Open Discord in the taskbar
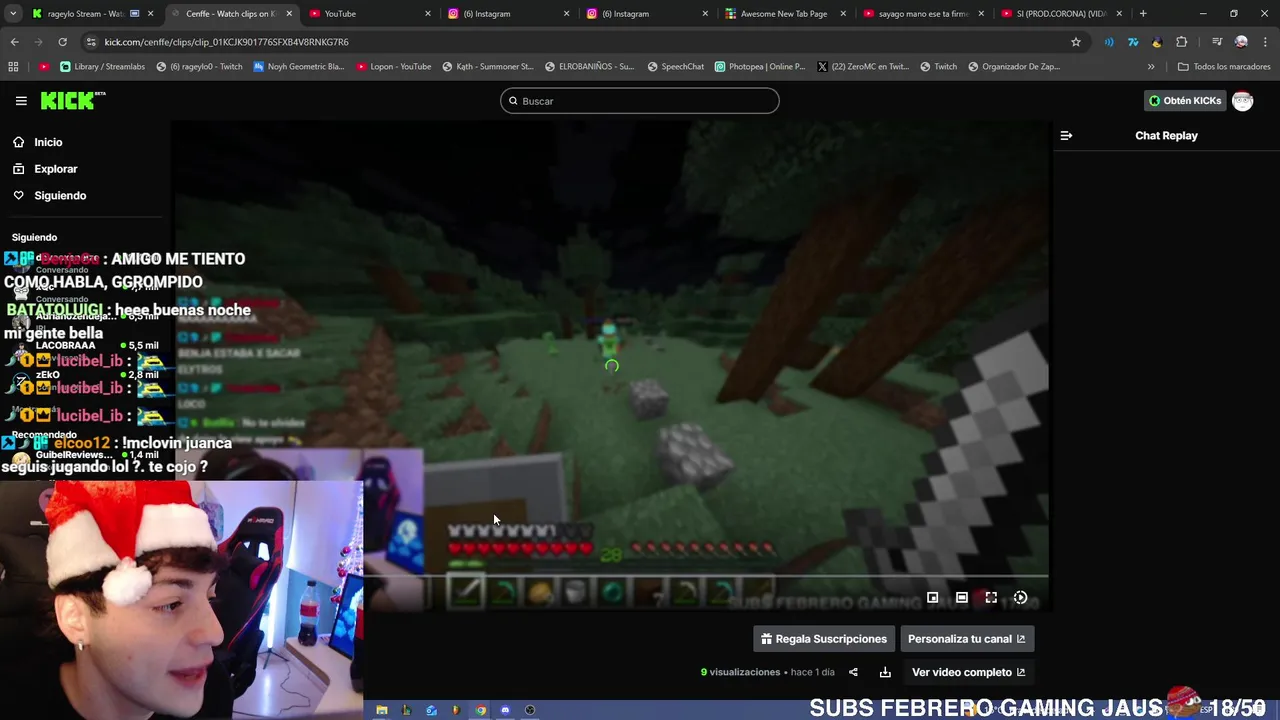This screenshot has width=1280, height=720. [505, 710]
